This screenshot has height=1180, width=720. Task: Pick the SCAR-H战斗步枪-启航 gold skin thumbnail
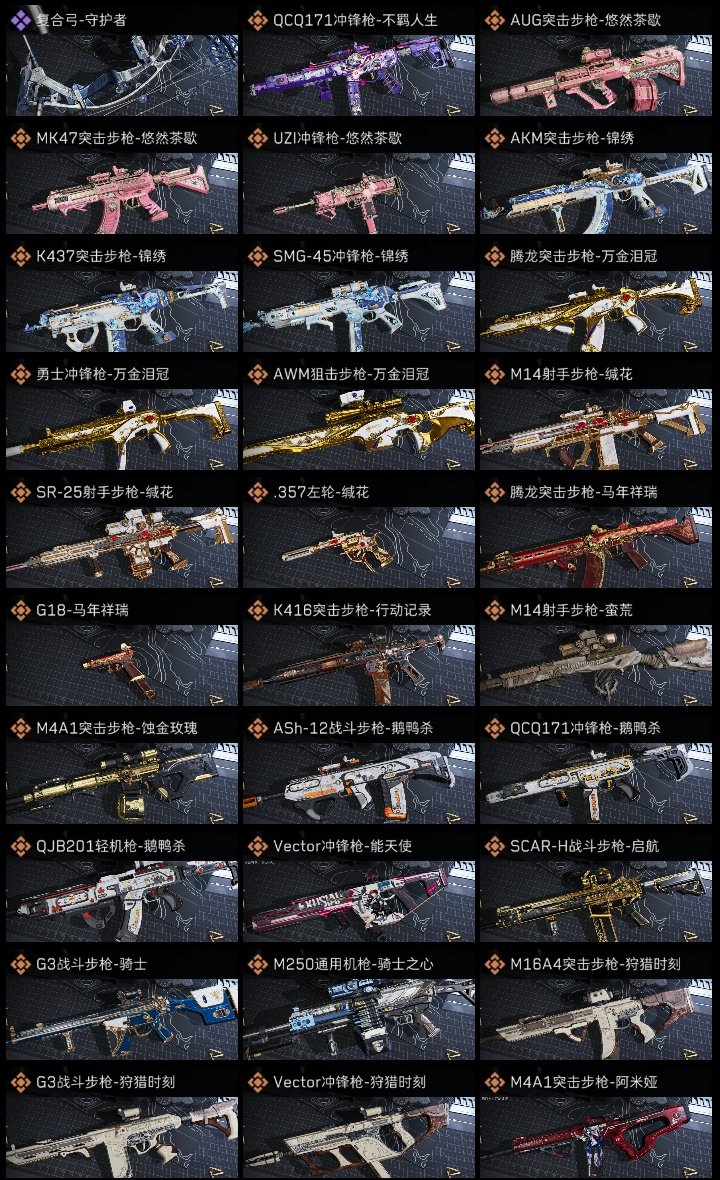tap(596, 902)
